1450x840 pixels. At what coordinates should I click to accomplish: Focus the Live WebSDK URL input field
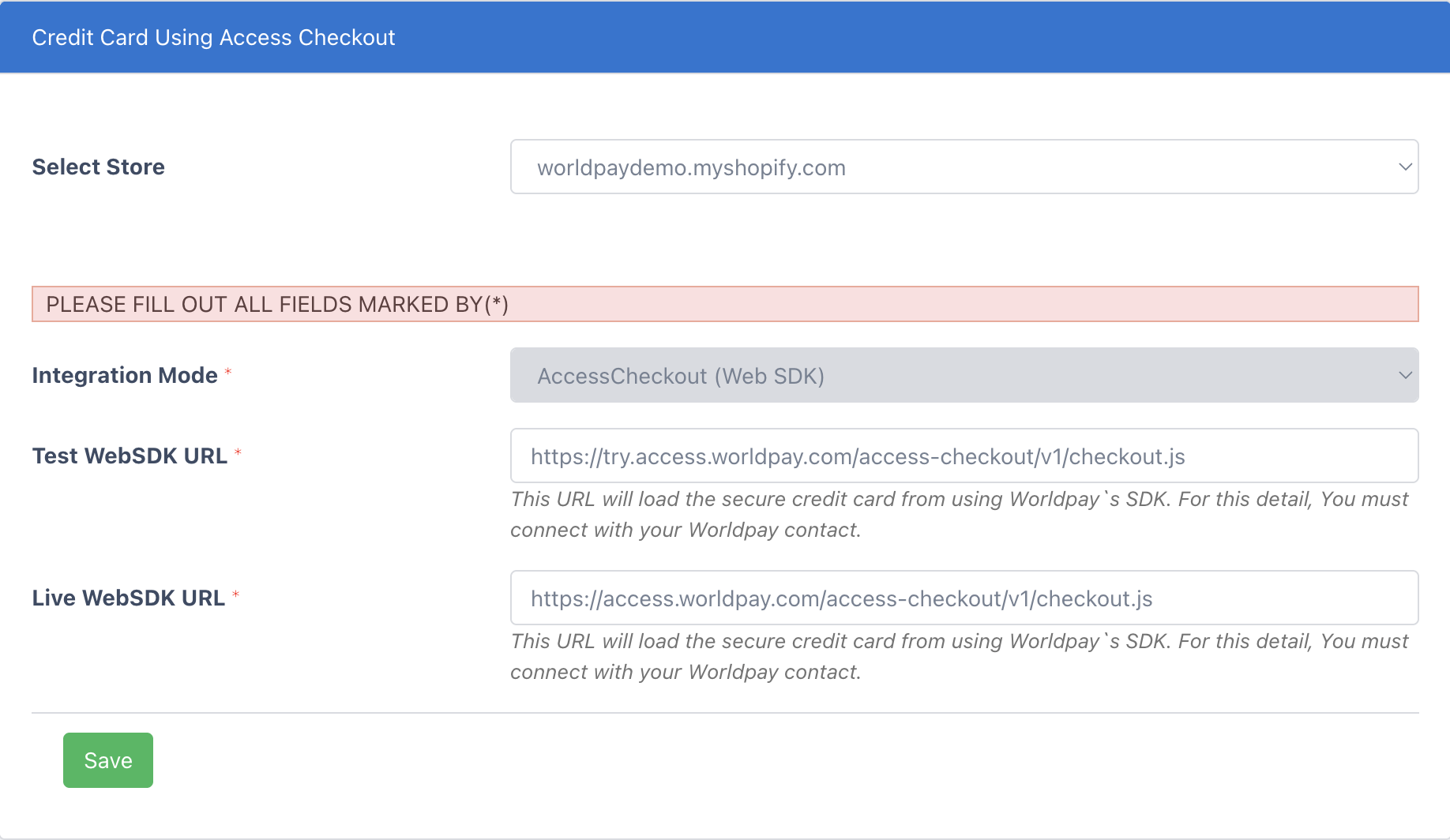(964, 598)
